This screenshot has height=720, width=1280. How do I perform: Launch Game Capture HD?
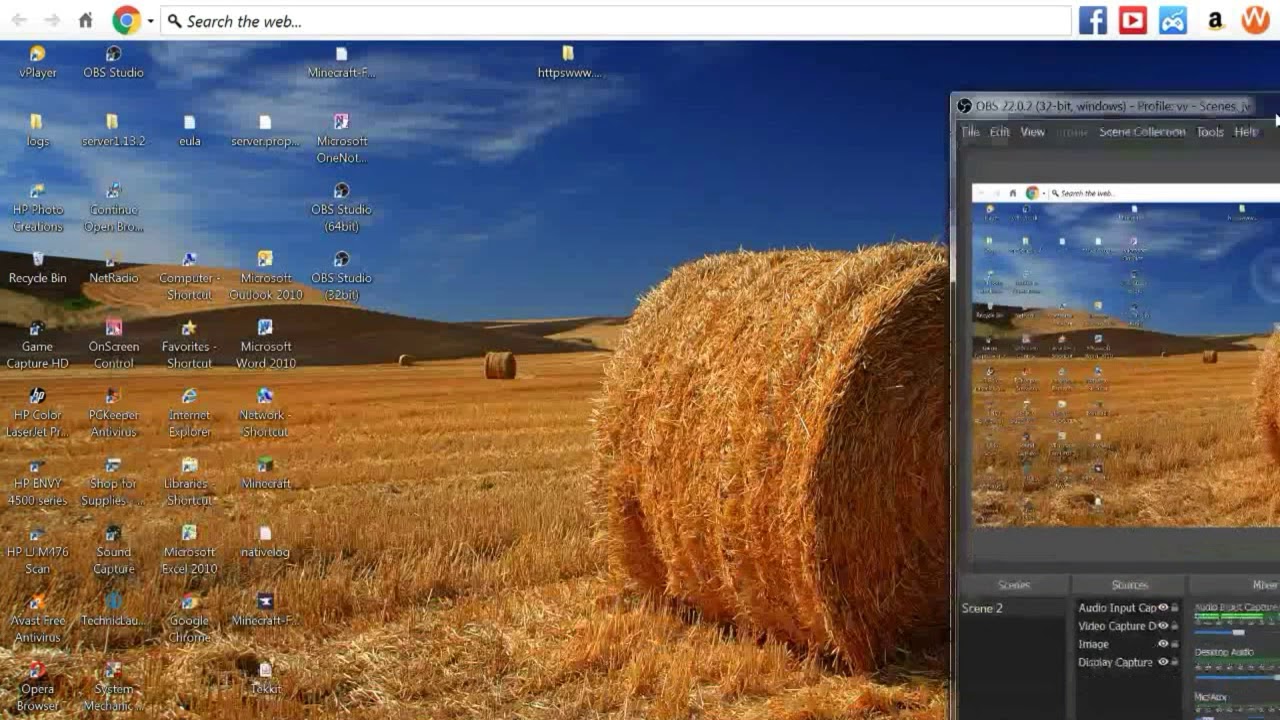[x=37, y=345]
